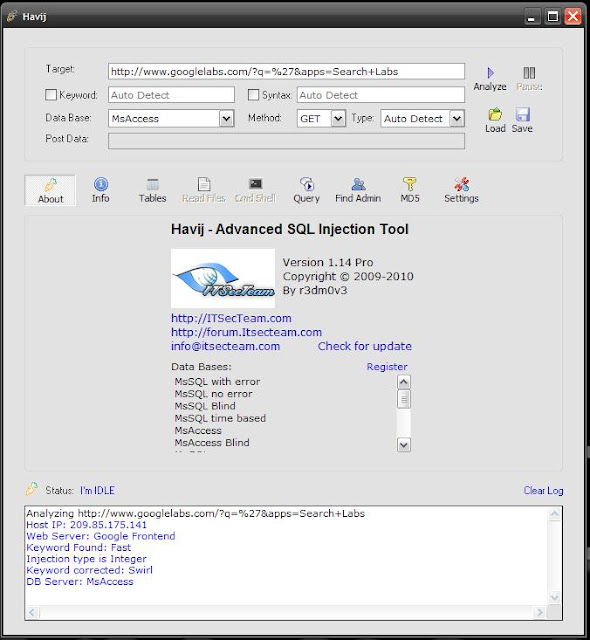Click the Havij title bar app icon
This screenshot has width=590, height=640.
(x=12, y=16)
